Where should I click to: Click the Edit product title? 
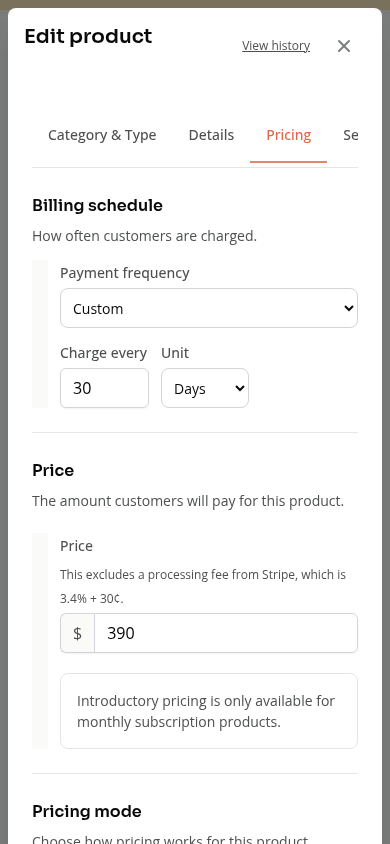pyautogui.click(x=88, y=37)
